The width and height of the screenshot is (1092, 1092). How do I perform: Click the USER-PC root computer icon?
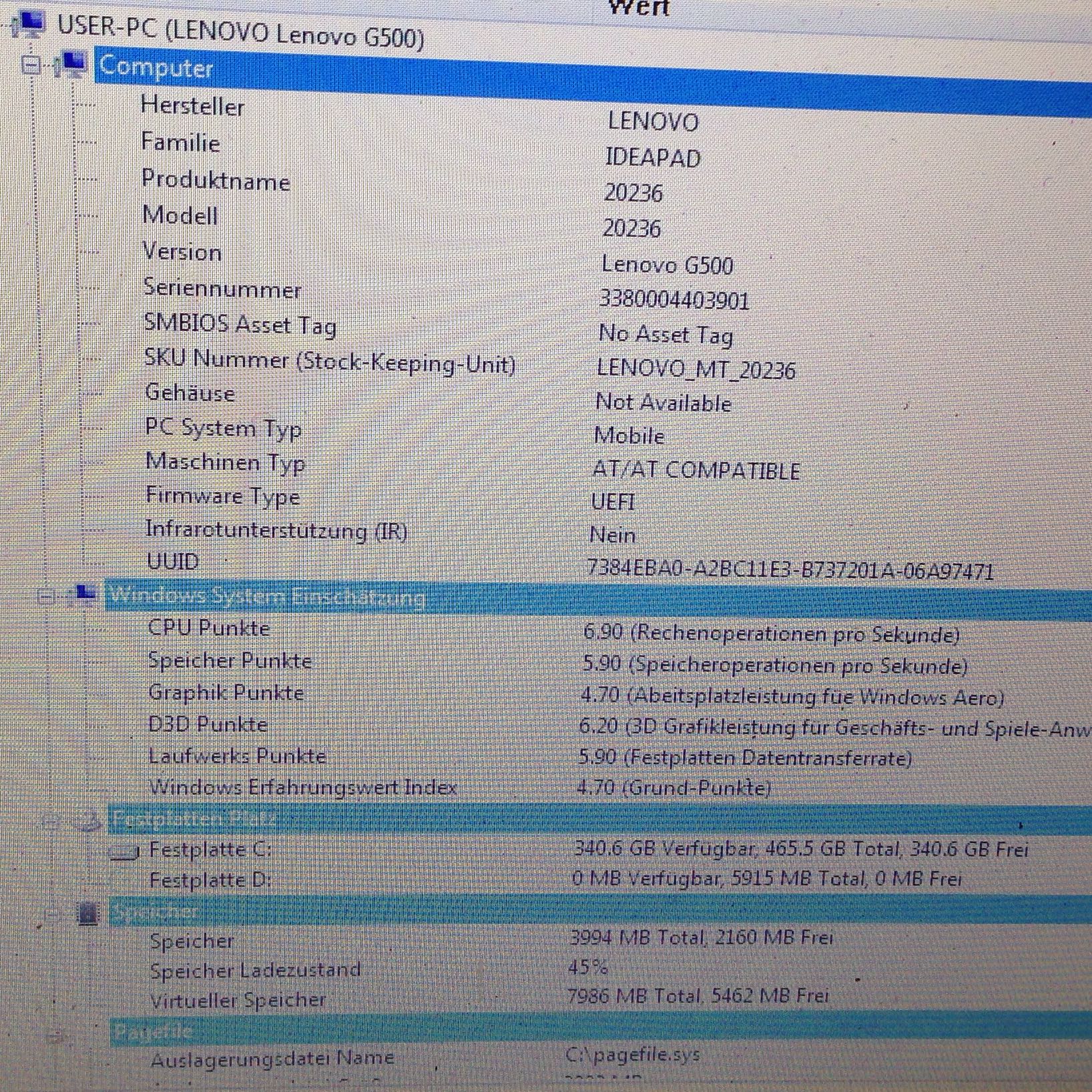pos(28,25)
